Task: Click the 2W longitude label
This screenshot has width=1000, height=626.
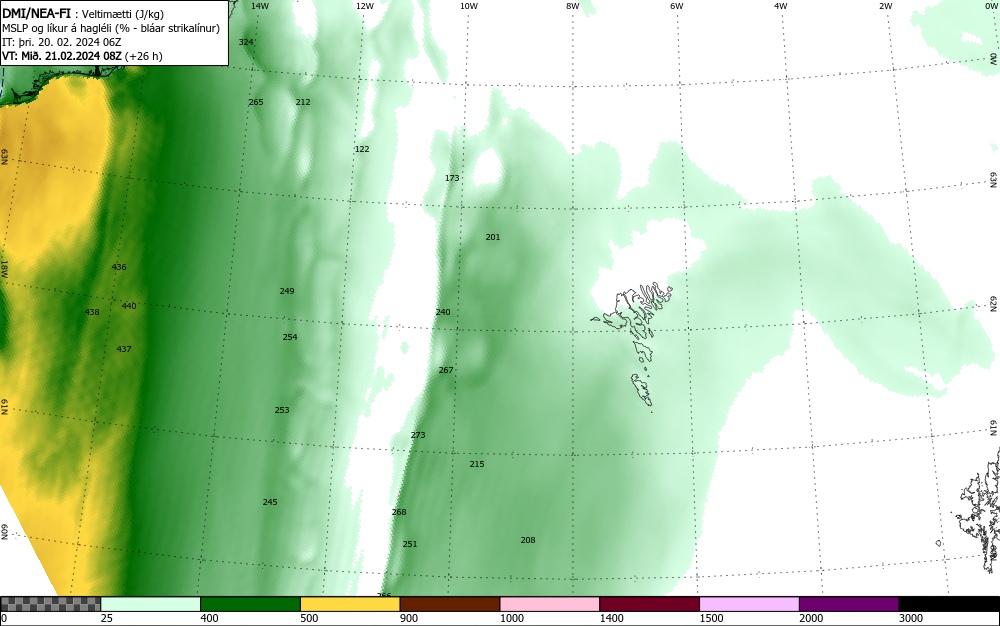Action: 886,6
